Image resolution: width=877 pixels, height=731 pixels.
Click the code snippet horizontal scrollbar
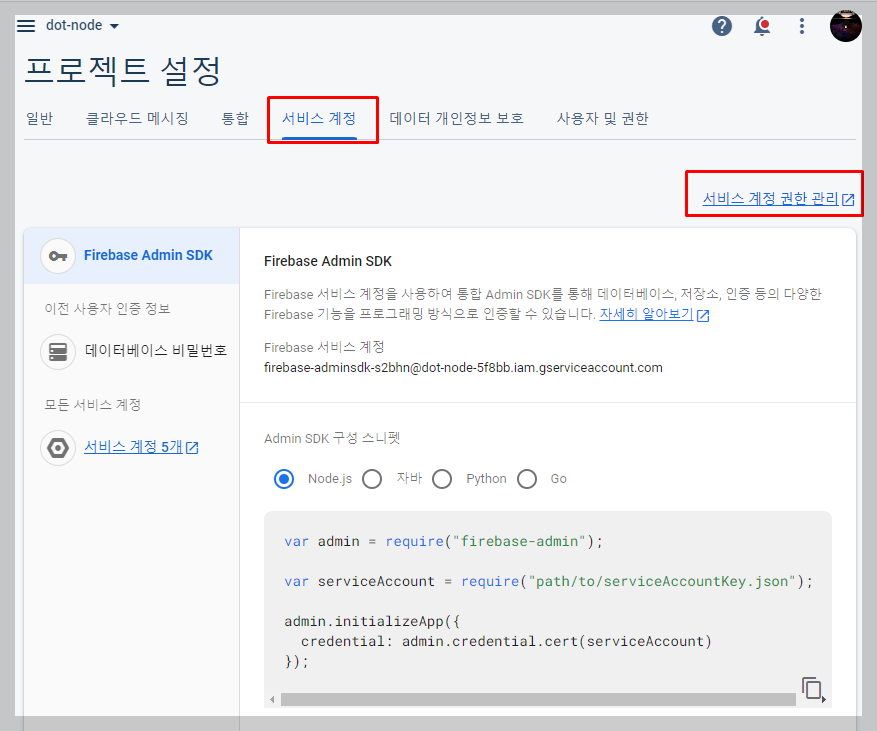tap(538, 699)
